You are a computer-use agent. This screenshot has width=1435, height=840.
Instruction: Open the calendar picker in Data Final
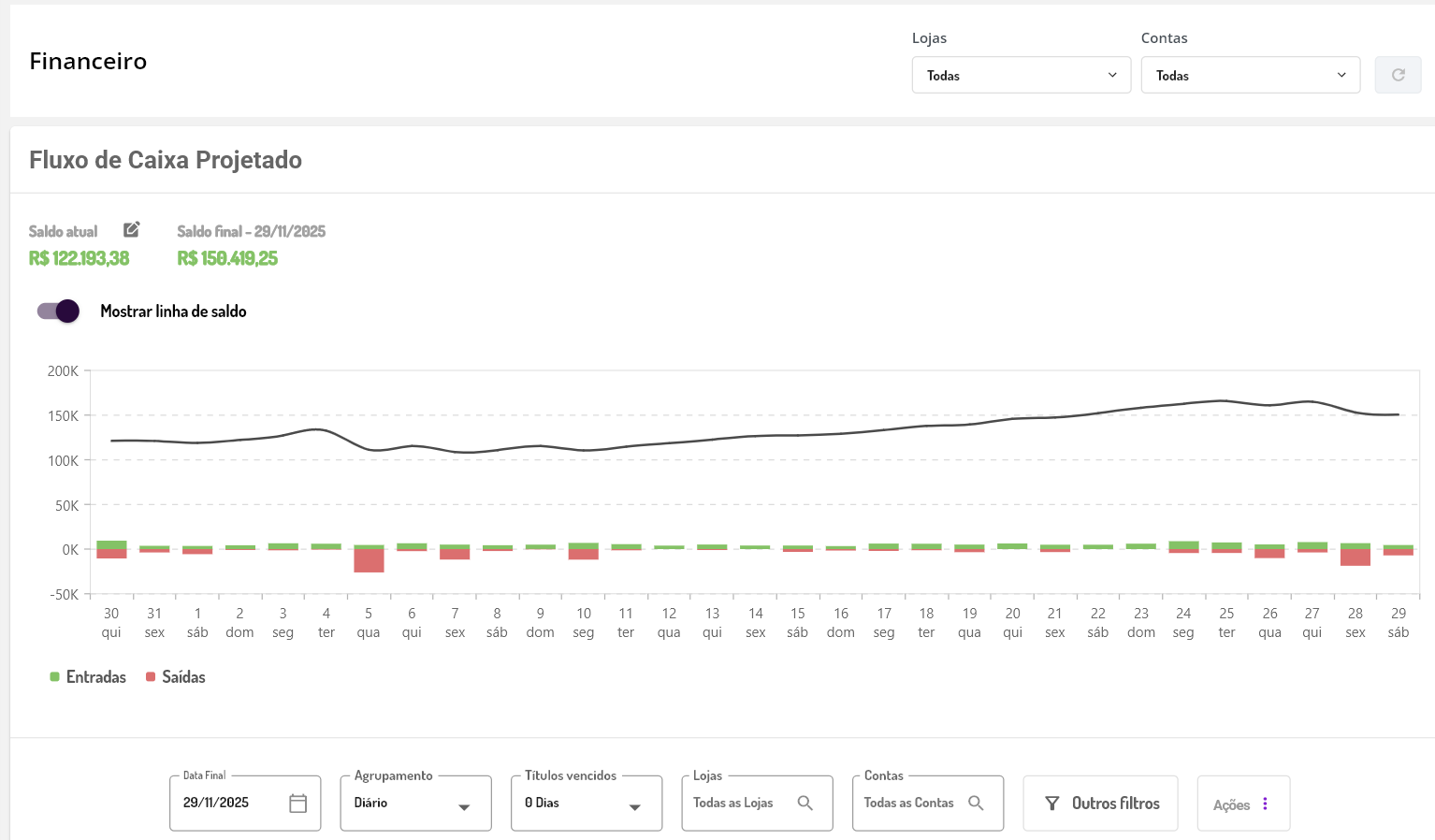(297, 804)
